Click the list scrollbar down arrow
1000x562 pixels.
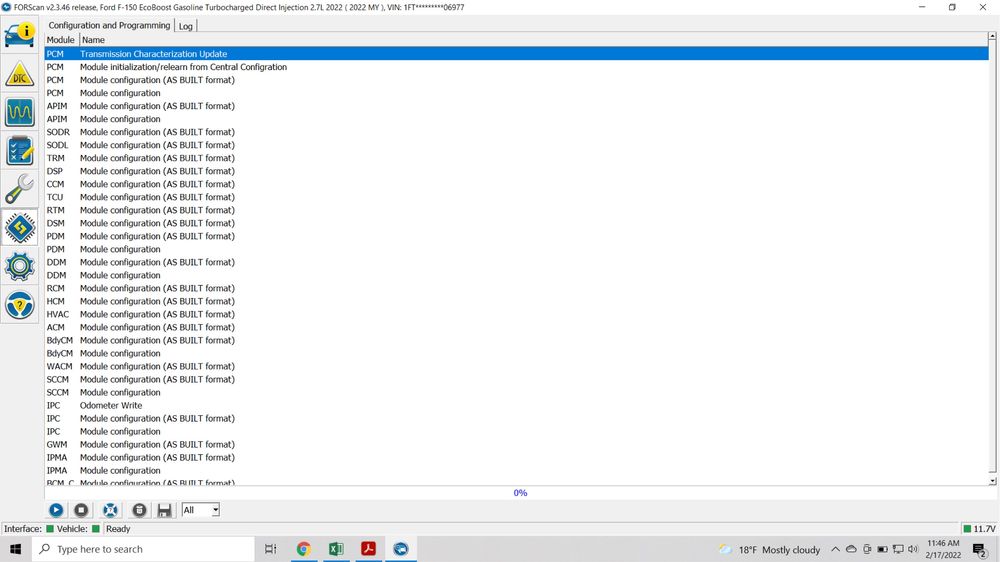pos(992,482)
